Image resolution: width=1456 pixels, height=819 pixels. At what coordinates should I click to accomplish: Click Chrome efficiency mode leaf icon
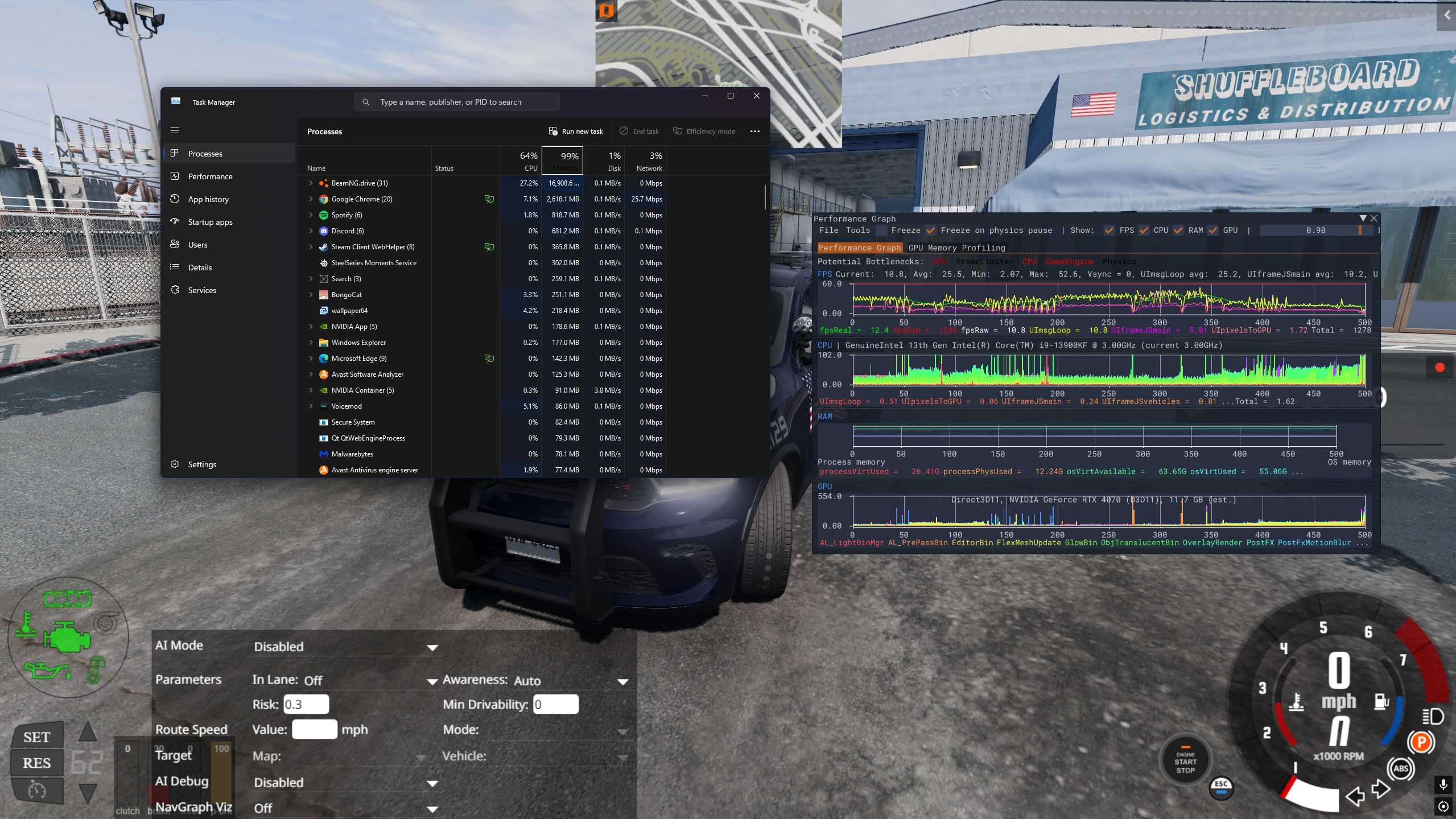[x=489, y=199]
